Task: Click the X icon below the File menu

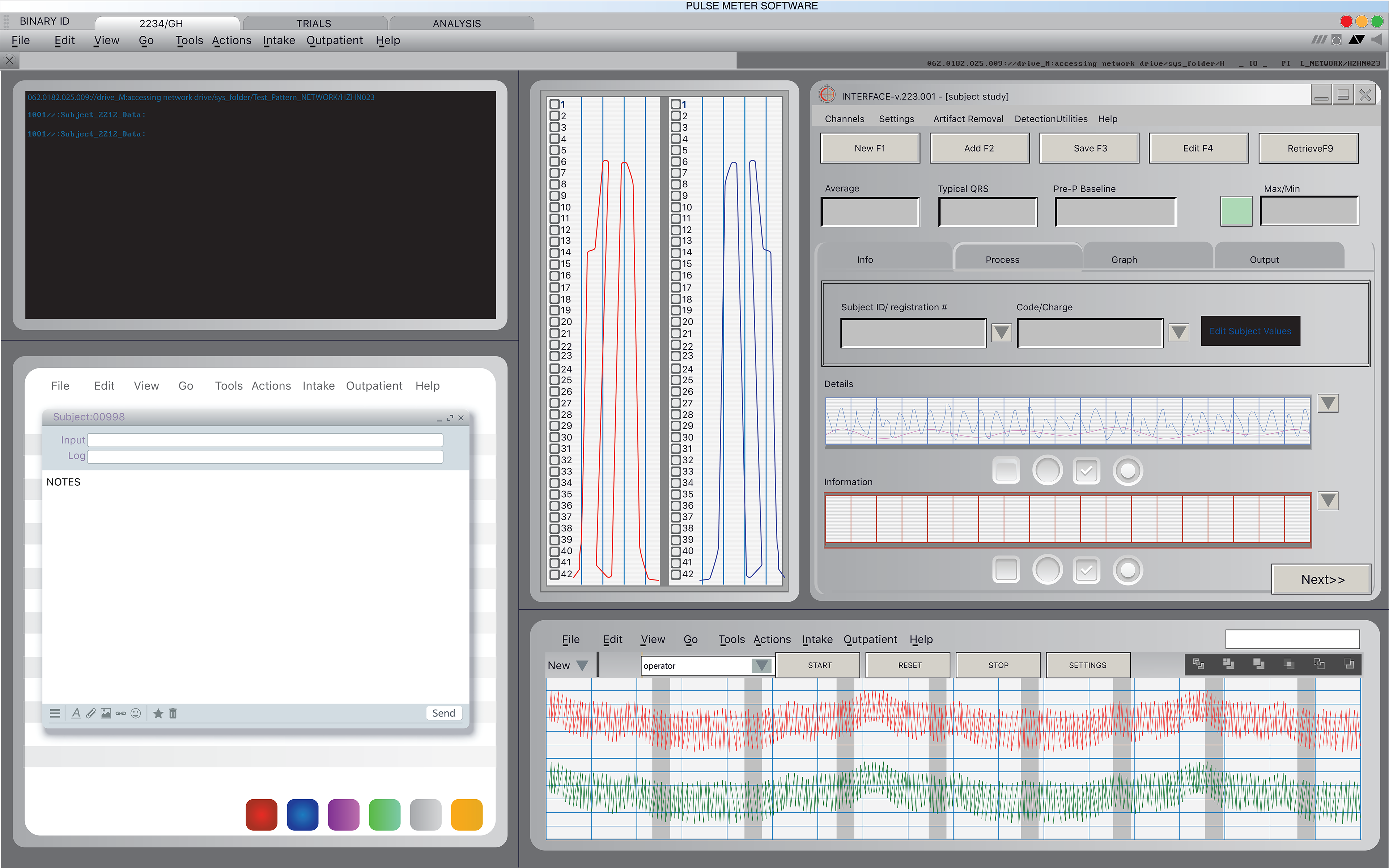Action: (9, 60)
